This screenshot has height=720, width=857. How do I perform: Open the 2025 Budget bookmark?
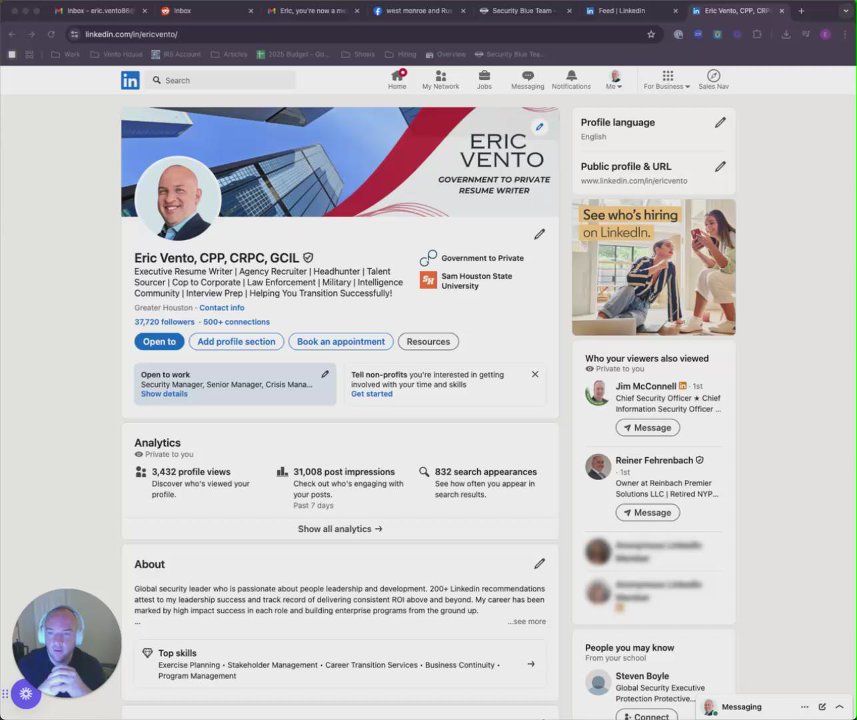point(292,55)
